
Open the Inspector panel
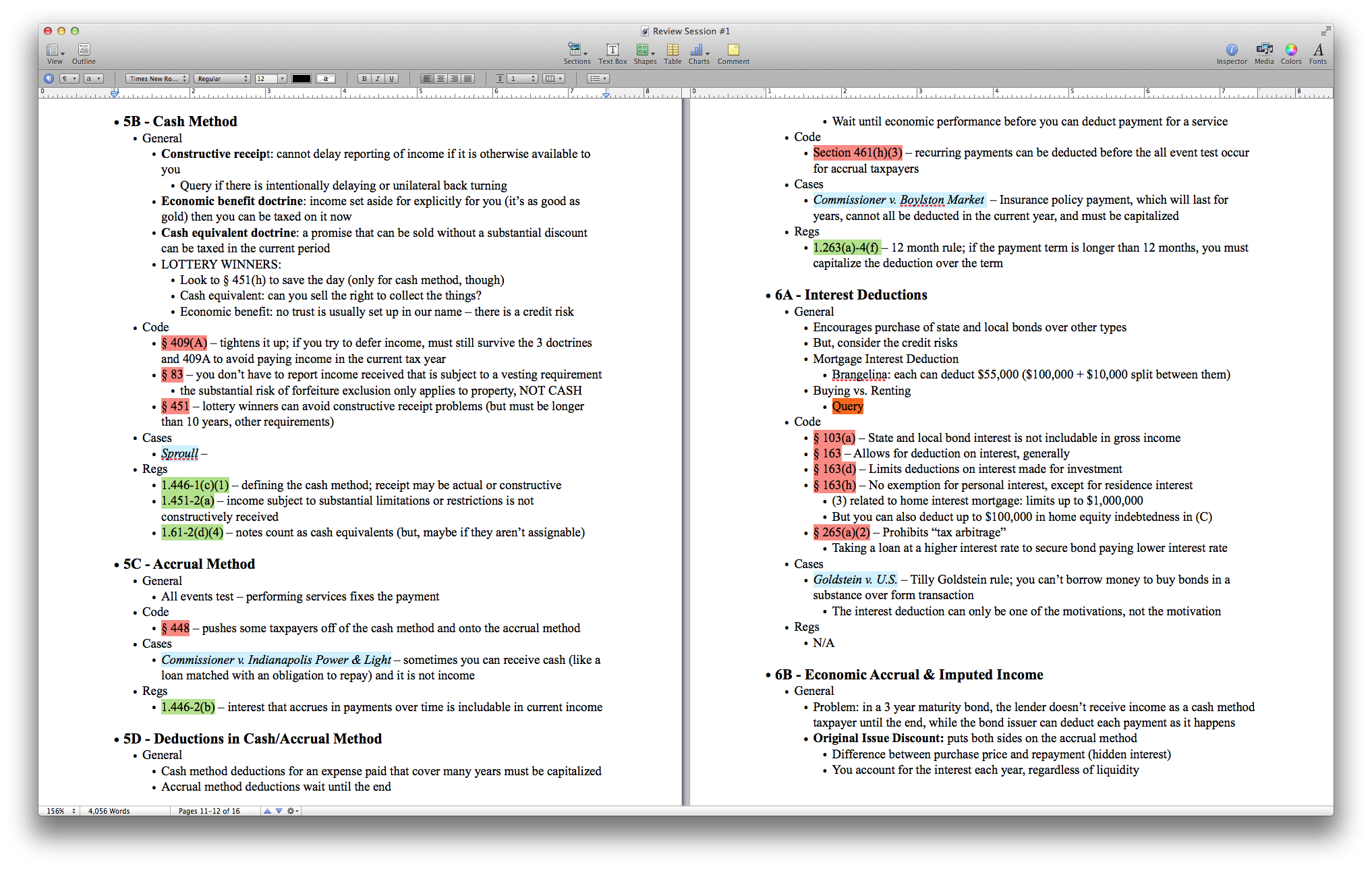point(1232,53)
